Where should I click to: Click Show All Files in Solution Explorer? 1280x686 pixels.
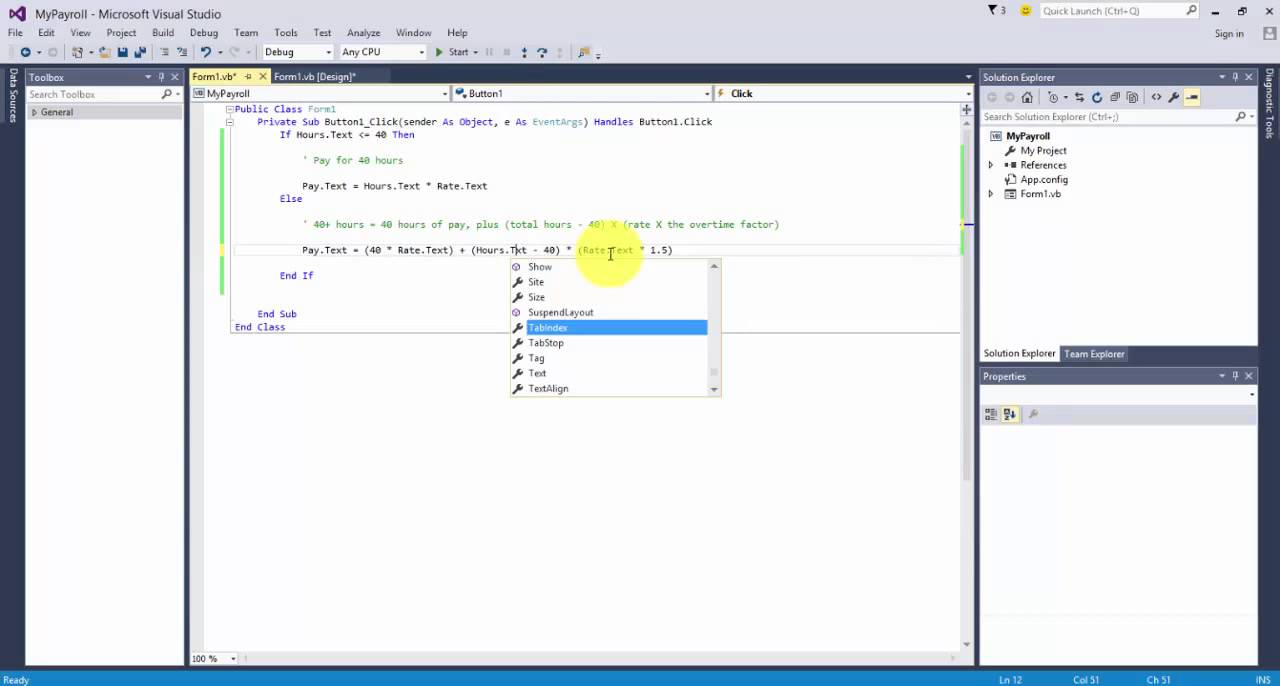(1132, 97)
